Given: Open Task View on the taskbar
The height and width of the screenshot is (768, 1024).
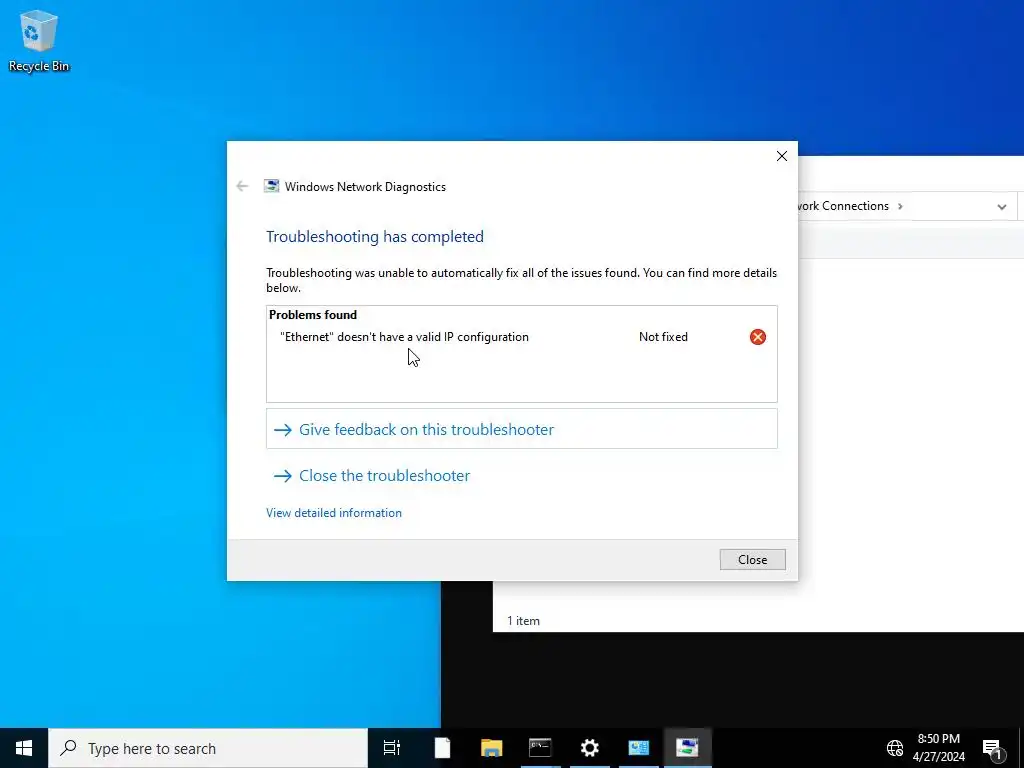Looking at the screenshot, I should tap(392, 748).
